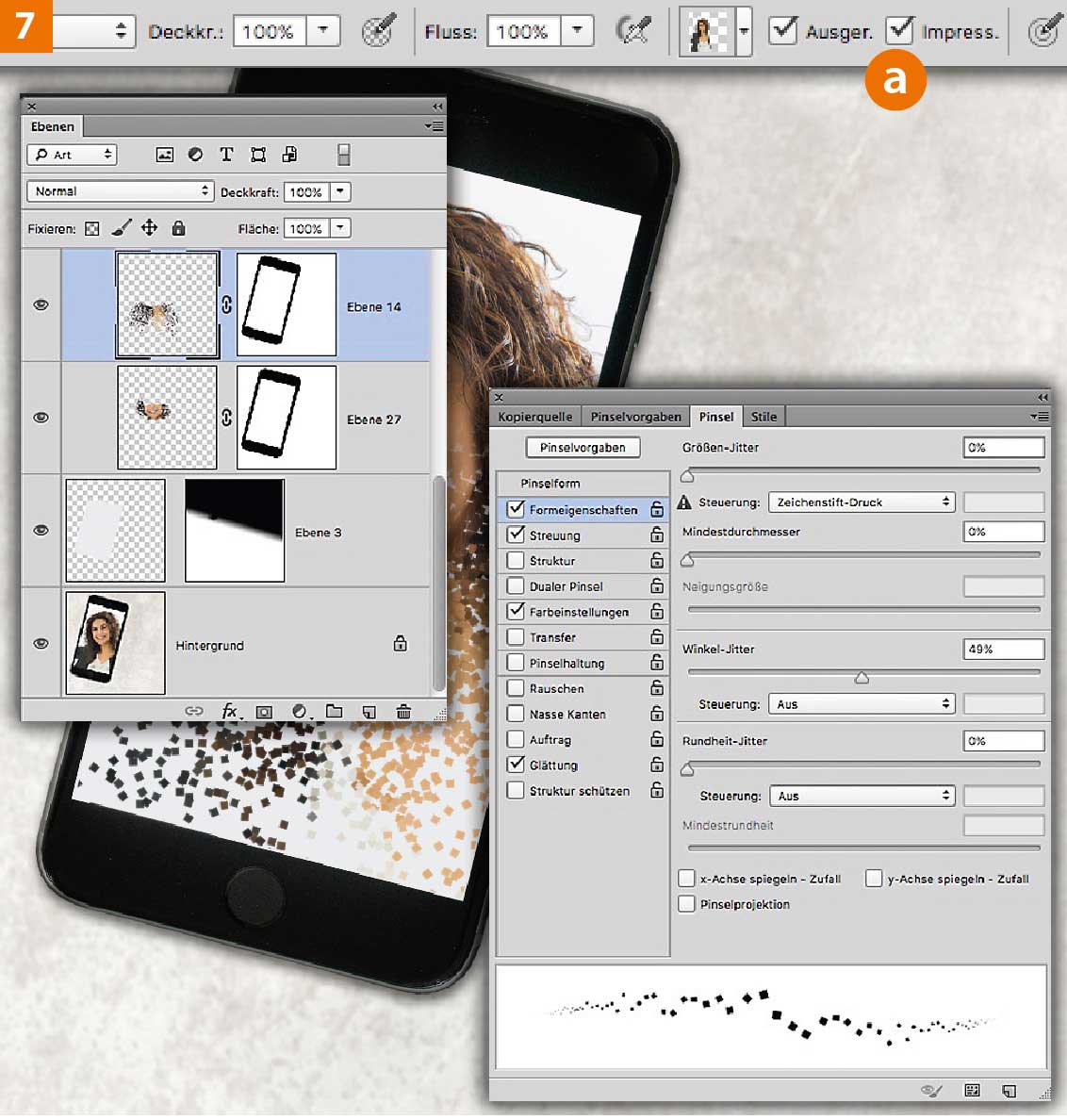
Task: Add a layer mask icon
Action: pyautogui.click(x=264, y=712)
